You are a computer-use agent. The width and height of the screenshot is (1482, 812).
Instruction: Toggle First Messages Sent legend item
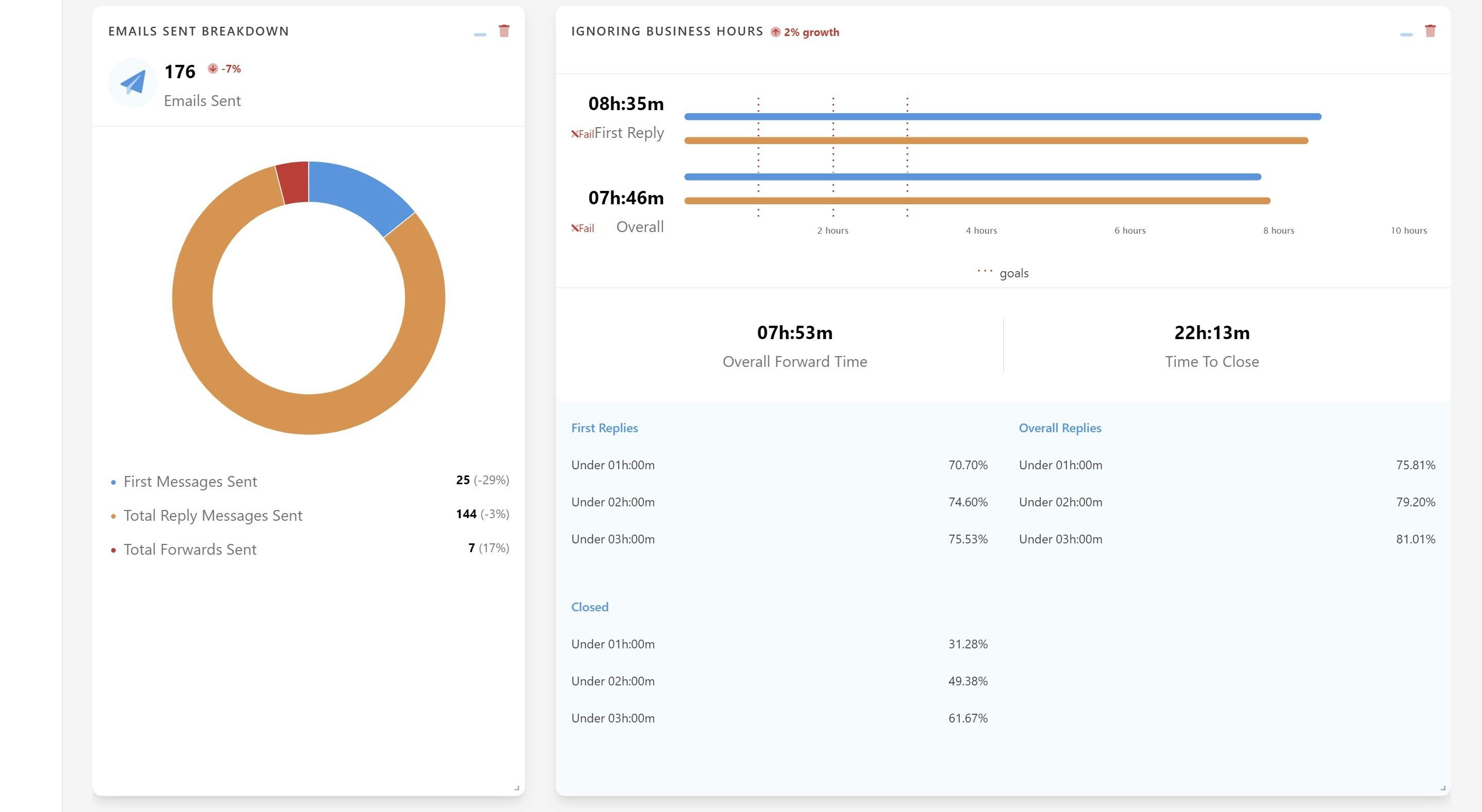tap(190, 482)
